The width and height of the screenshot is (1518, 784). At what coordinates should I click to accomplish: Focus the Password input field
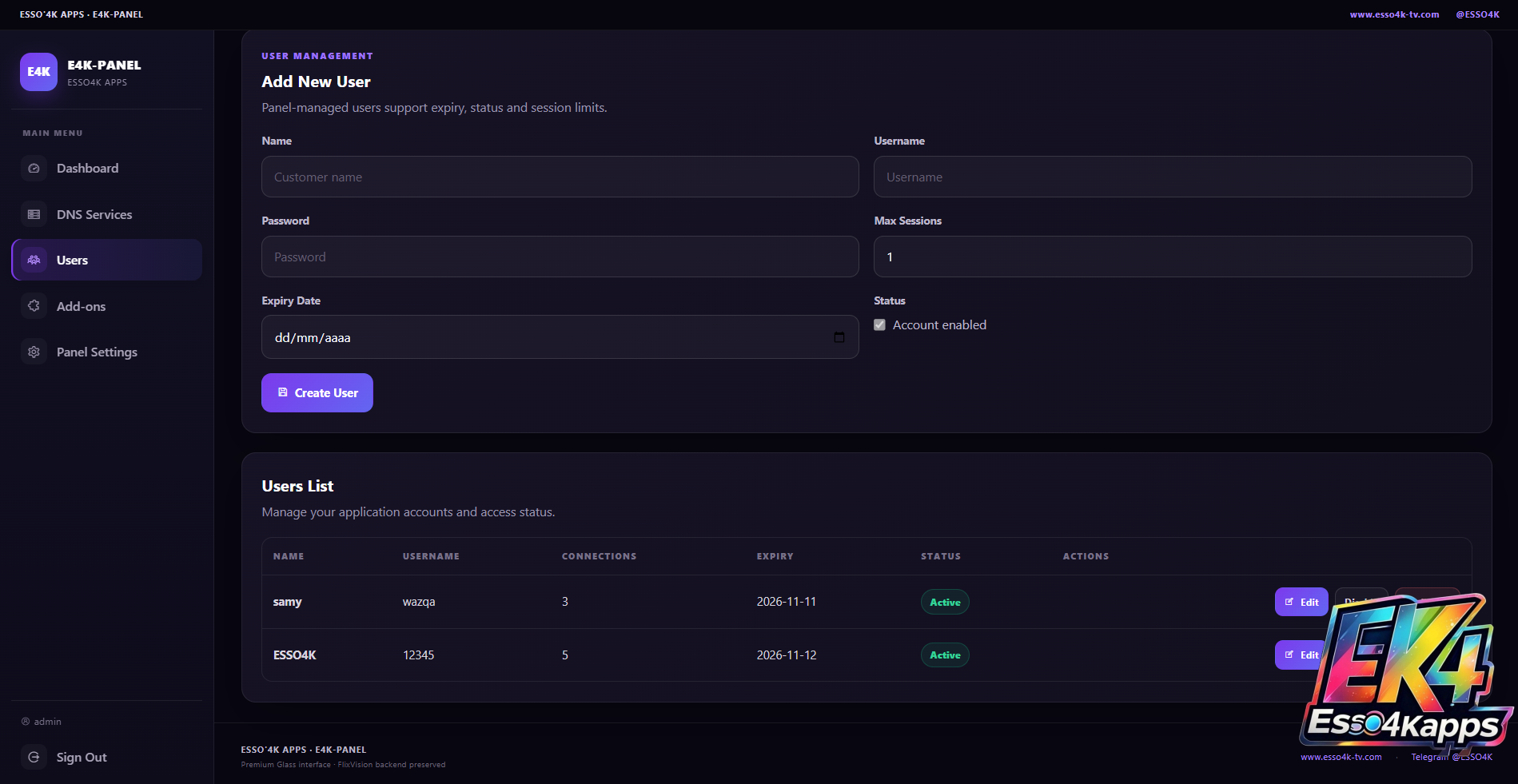560,257
